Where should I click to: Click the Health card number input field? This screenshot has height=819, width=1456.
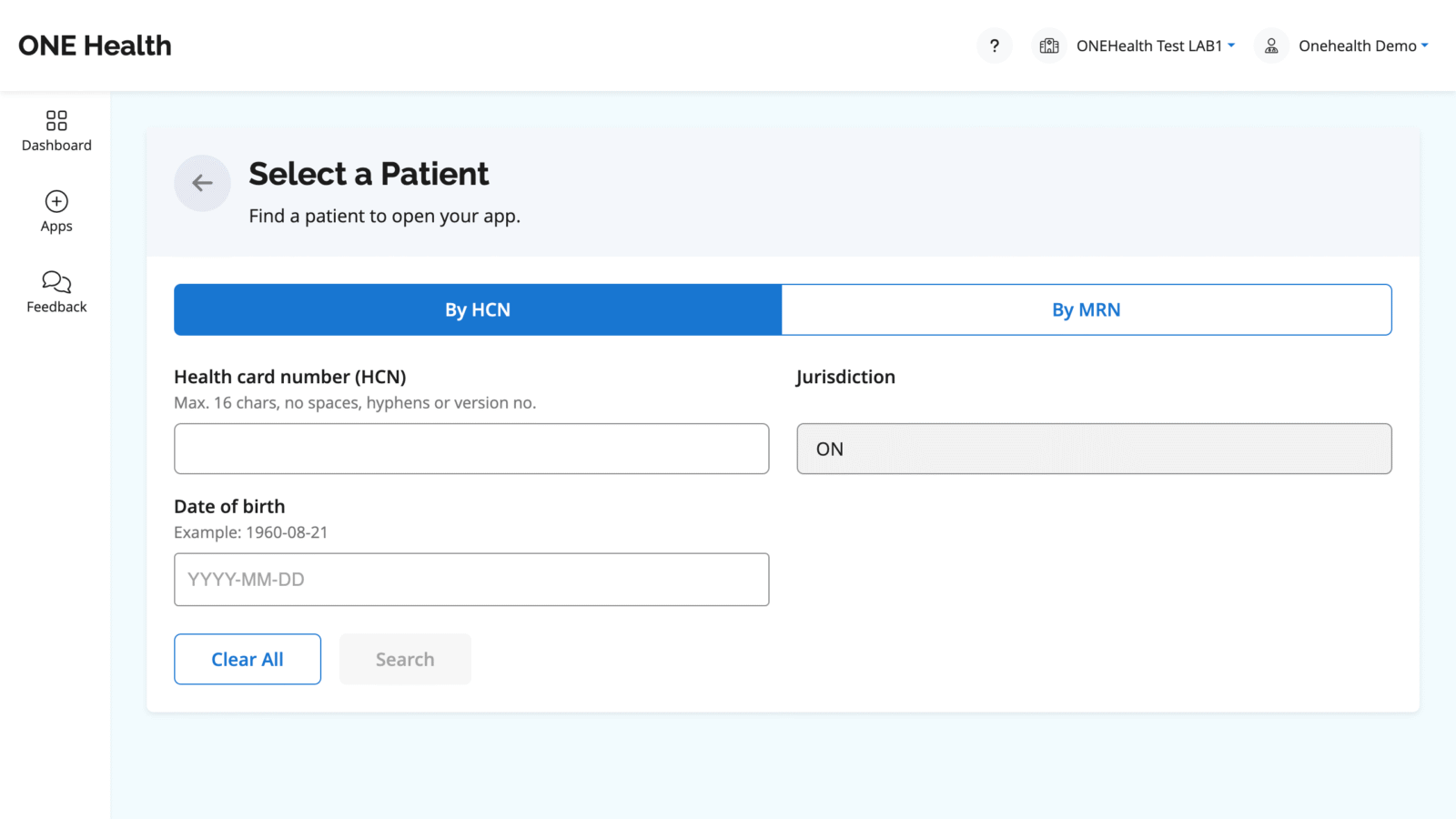point(471,449)
